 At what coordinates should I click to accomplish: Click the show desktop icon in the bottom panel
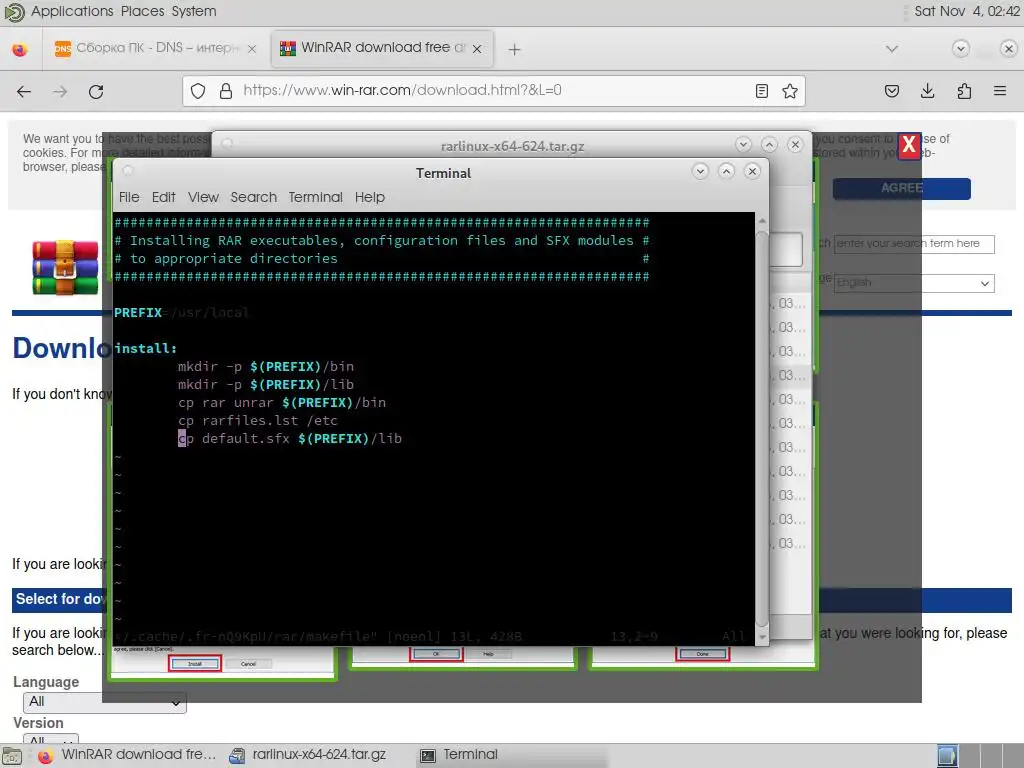pyautogui.click(x=12, y=756)
